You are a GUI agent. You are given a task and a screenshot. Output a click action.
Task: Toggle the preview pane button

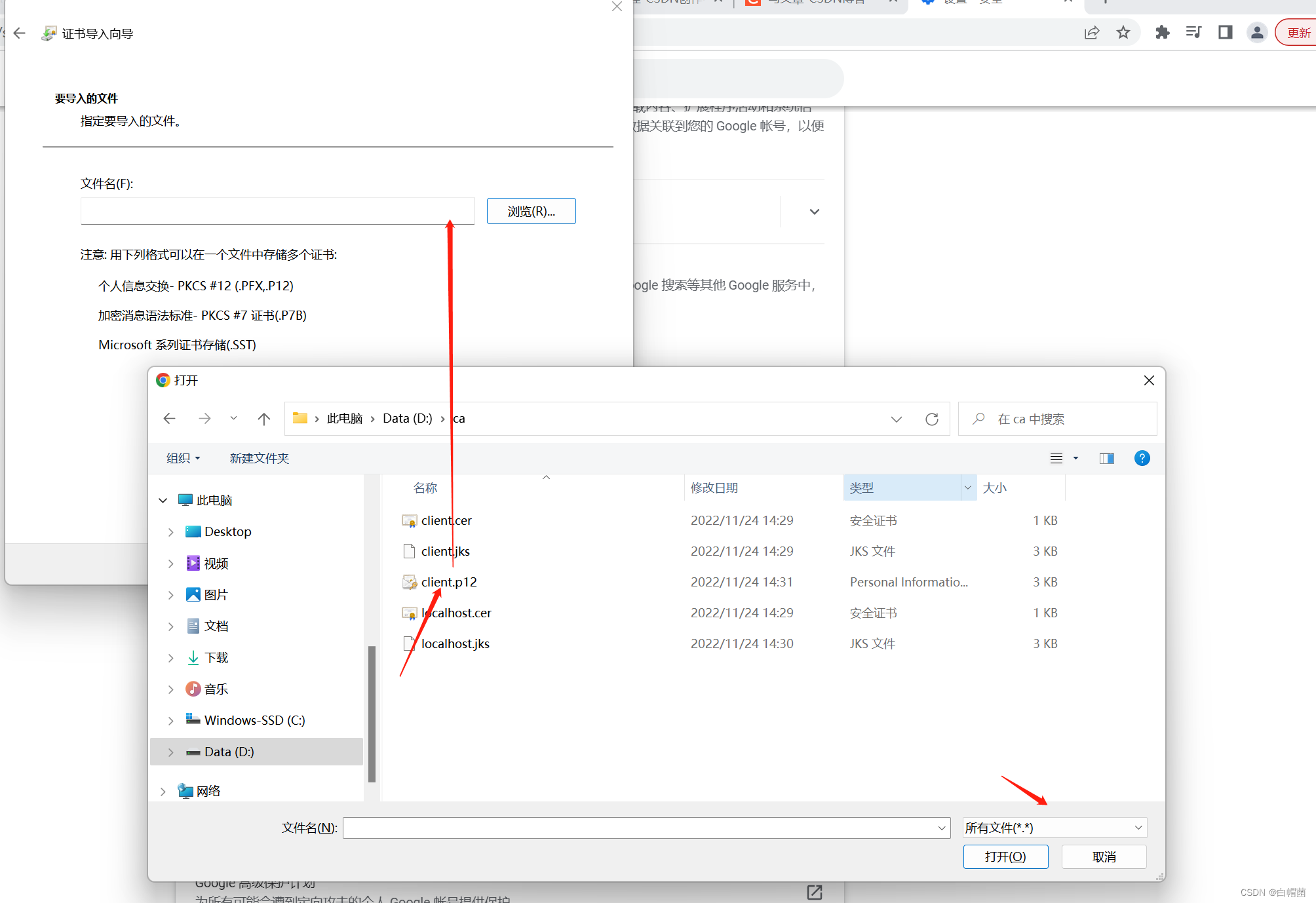click(x=1106, y=458)
